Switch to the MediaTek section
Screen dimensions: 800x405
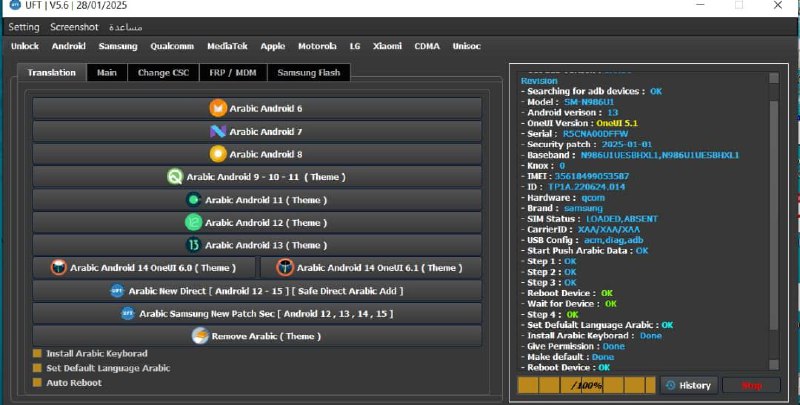(227, 46)
